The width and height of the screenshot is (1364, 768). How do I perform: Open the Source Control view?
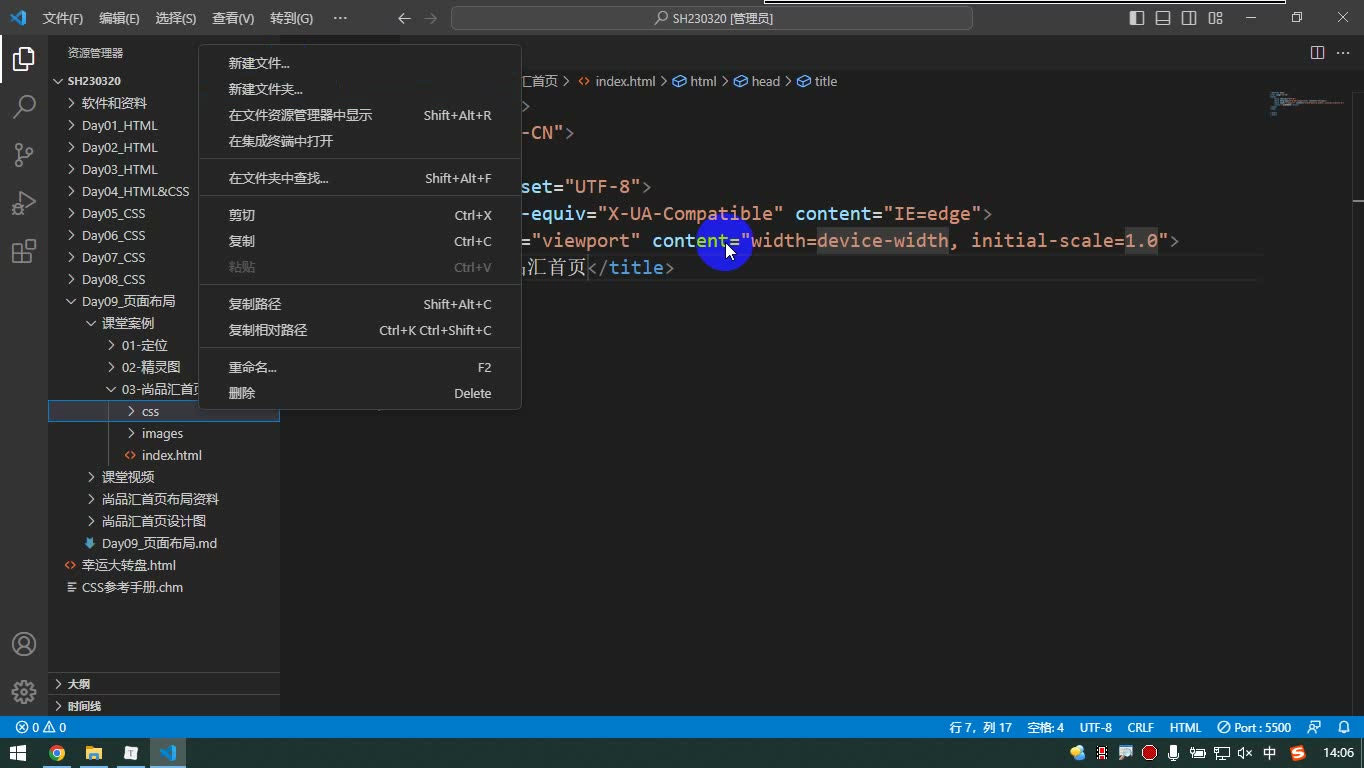point(24,155)
